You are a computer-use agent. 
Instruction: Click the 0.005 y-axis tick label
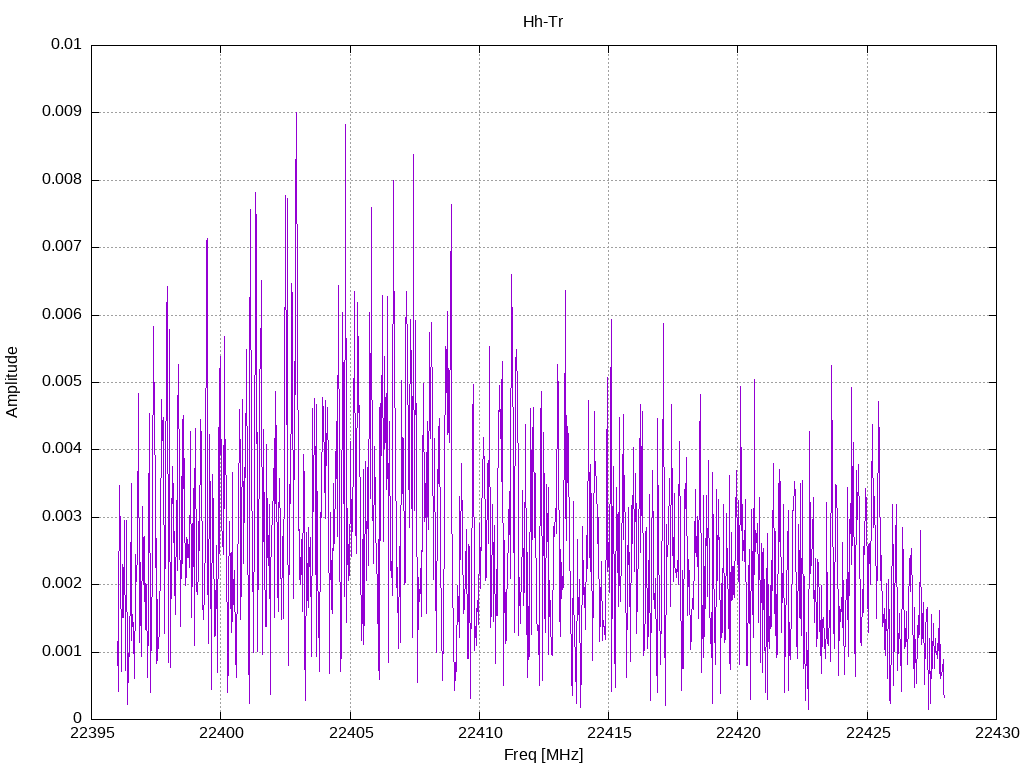coord(62,381)
